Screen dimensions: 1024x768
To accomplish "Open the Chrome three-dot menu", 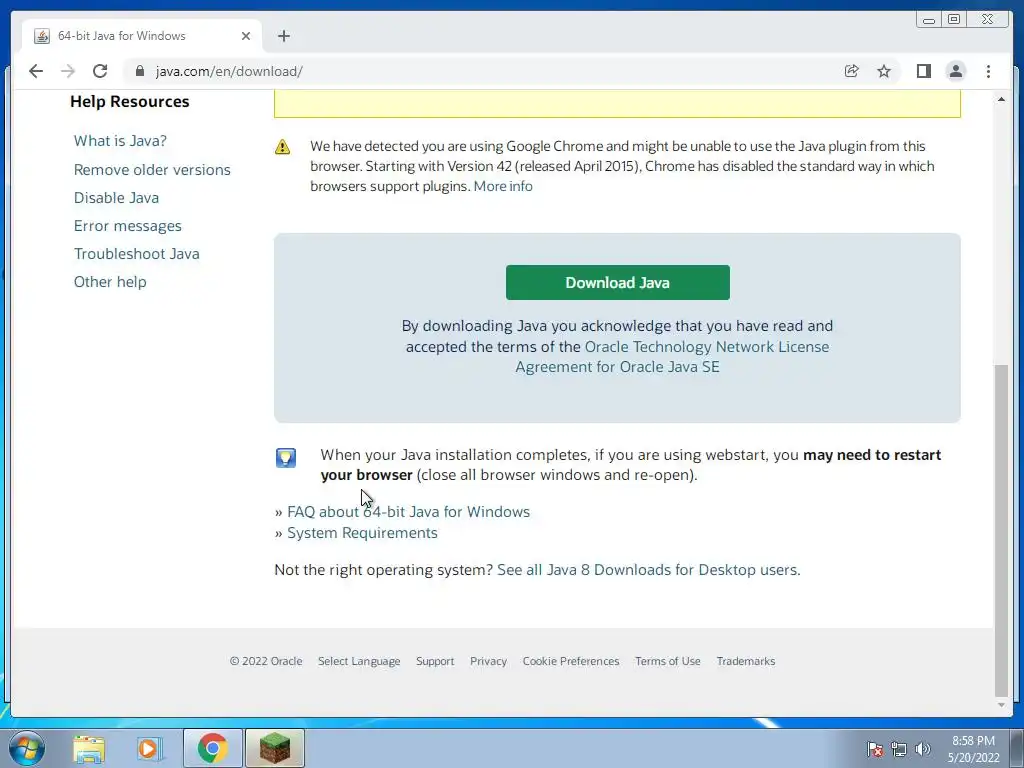I will point(988,71).
